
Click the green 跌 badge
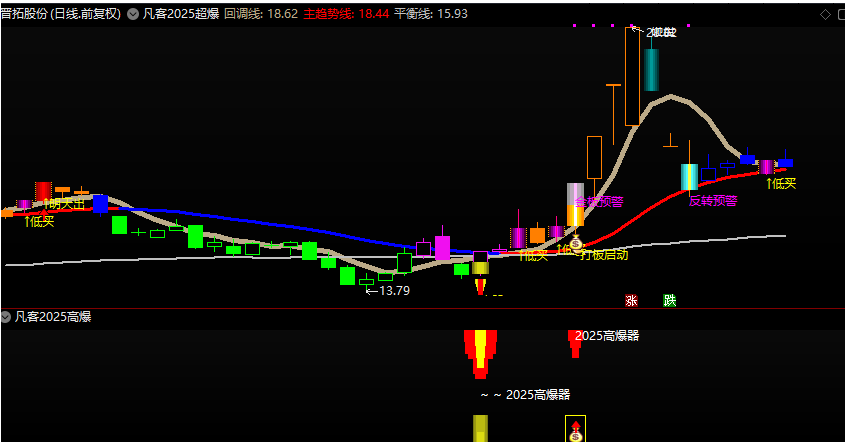tap(669, 301)
